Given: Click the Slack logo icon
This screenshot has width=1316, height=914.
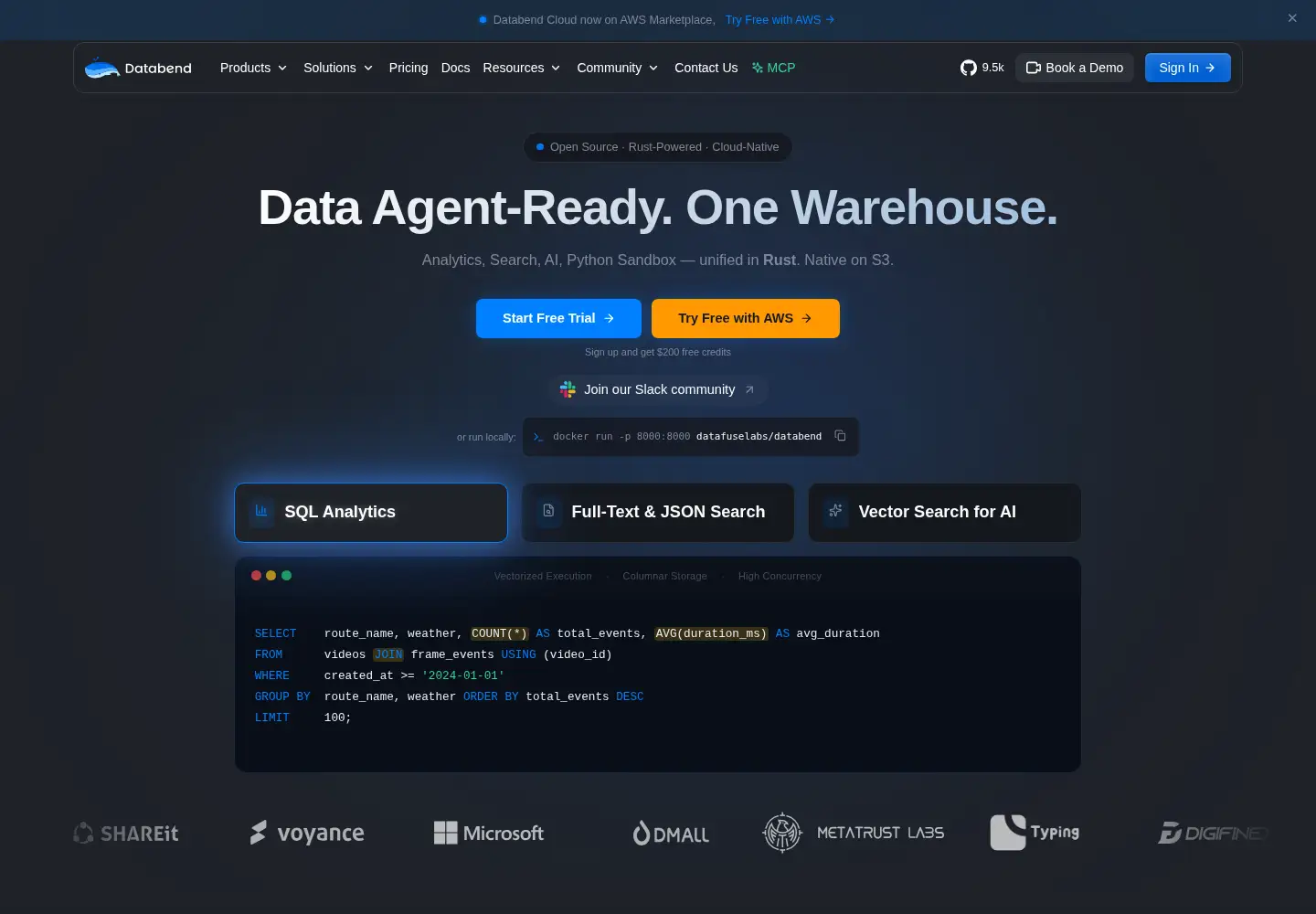Looking at the screenshot, I should coord(568,389).
